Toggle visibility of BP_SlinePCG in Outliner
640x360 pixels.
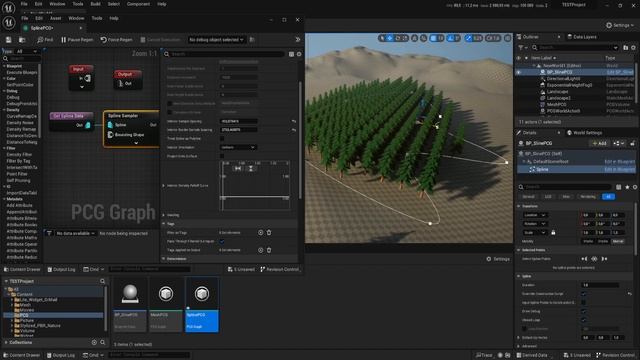coord(519,72)
